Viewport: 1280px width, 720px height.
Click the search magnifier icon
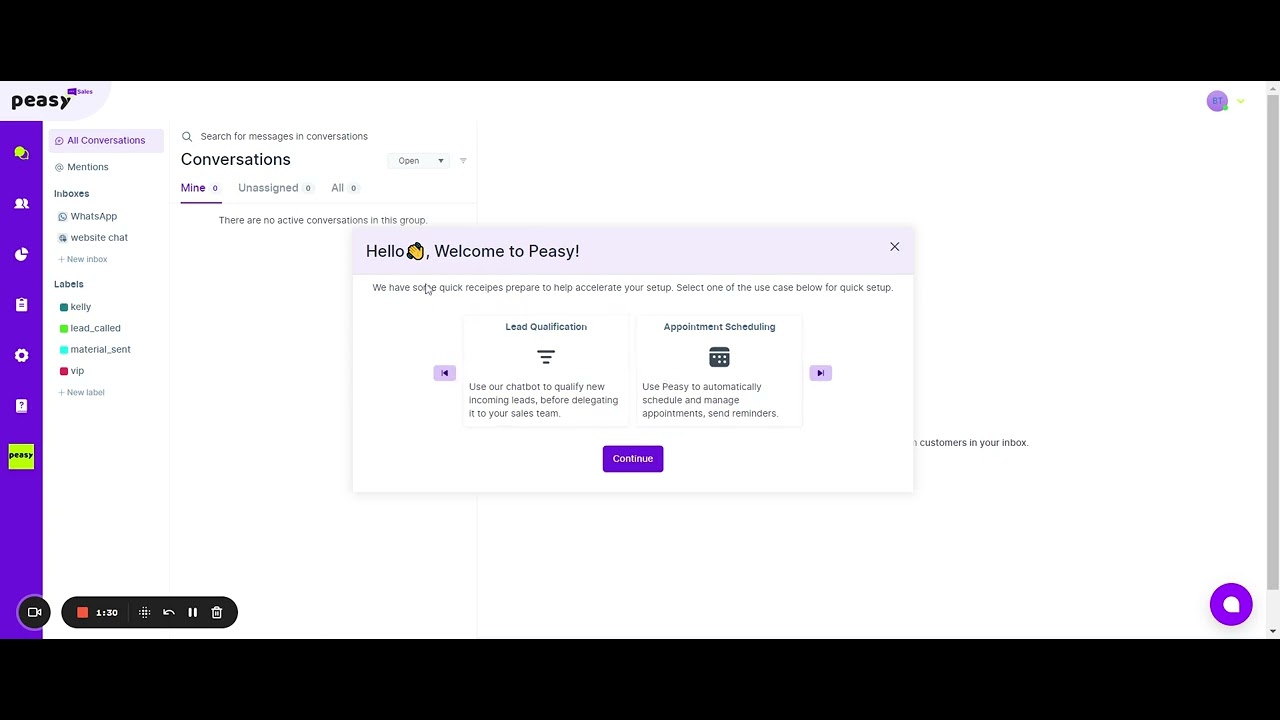click(x=187, y=136)
